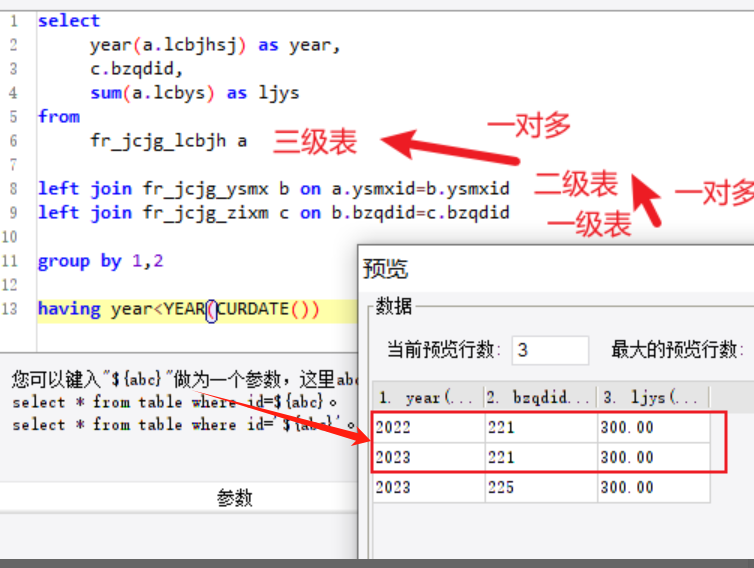Screen dimensions: 754x568
Task: Select the ljys column header
Action: point(653,397)
